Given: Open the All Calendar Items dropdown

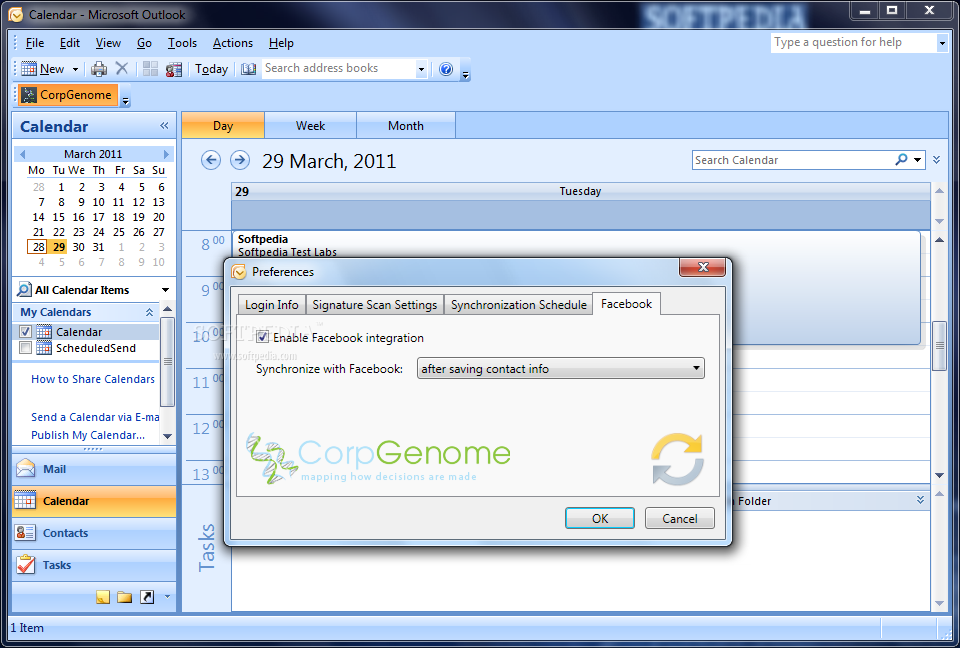Looking at the screenshot, I should (x=165, y=290).
